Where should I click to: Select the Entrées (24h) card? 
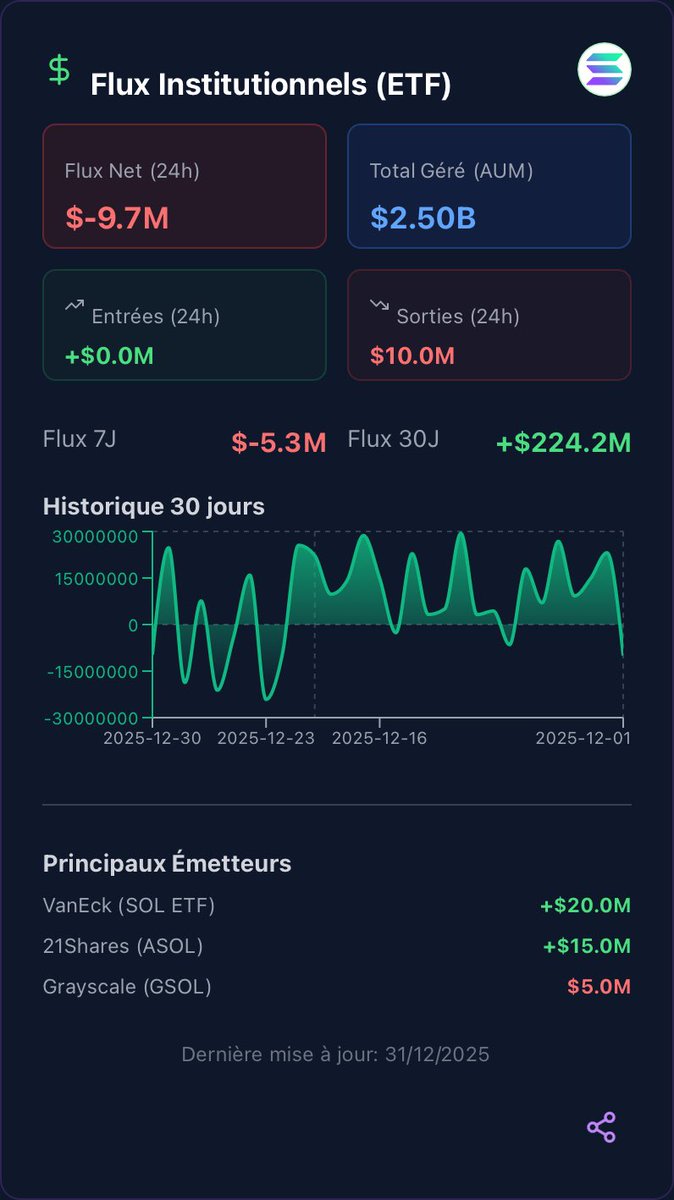pos(185,325)
